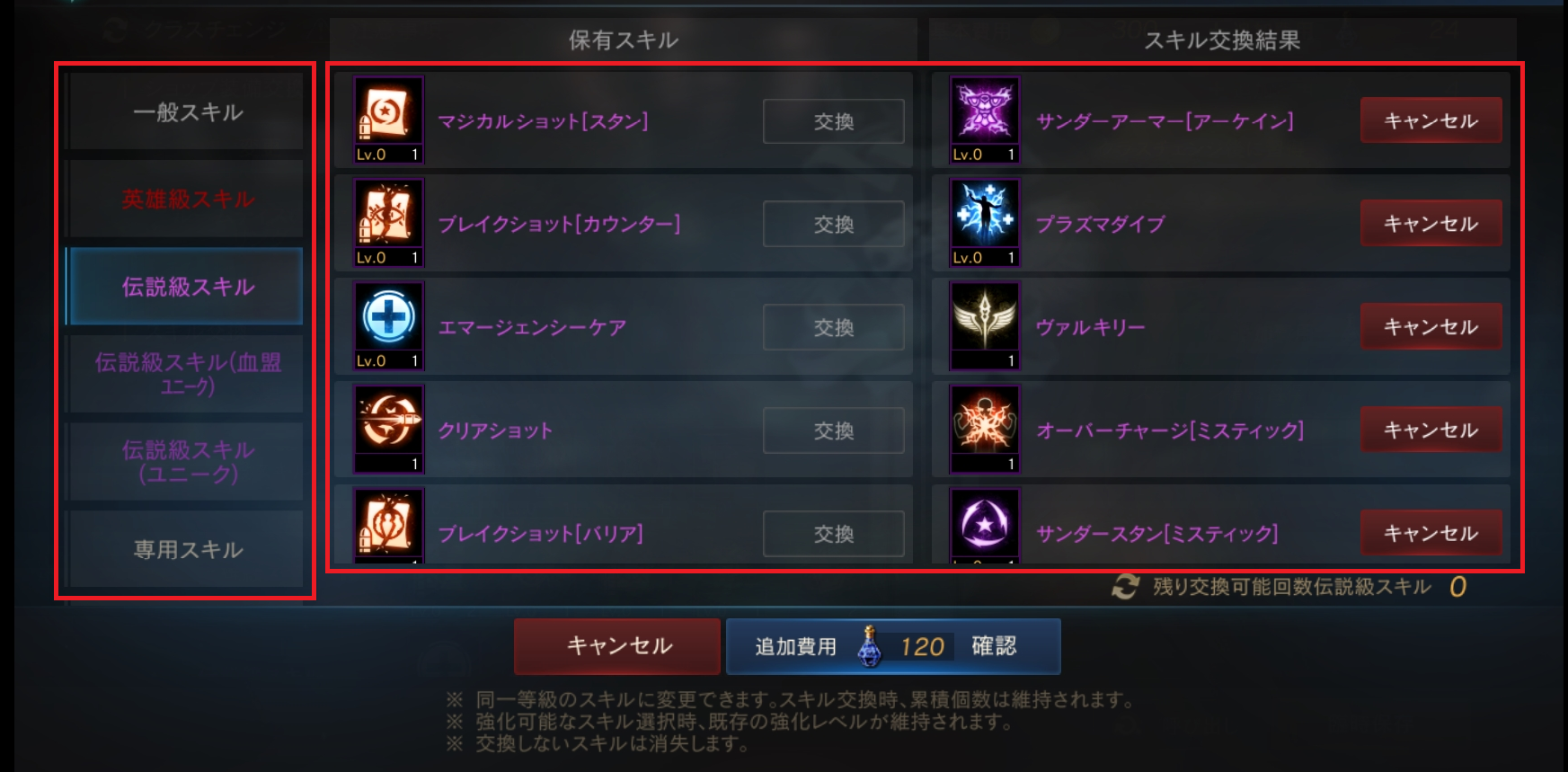1568x772 pixels.
Task: Select the マジカルショット[スタン] skill icon
Action: click(388, 120)
